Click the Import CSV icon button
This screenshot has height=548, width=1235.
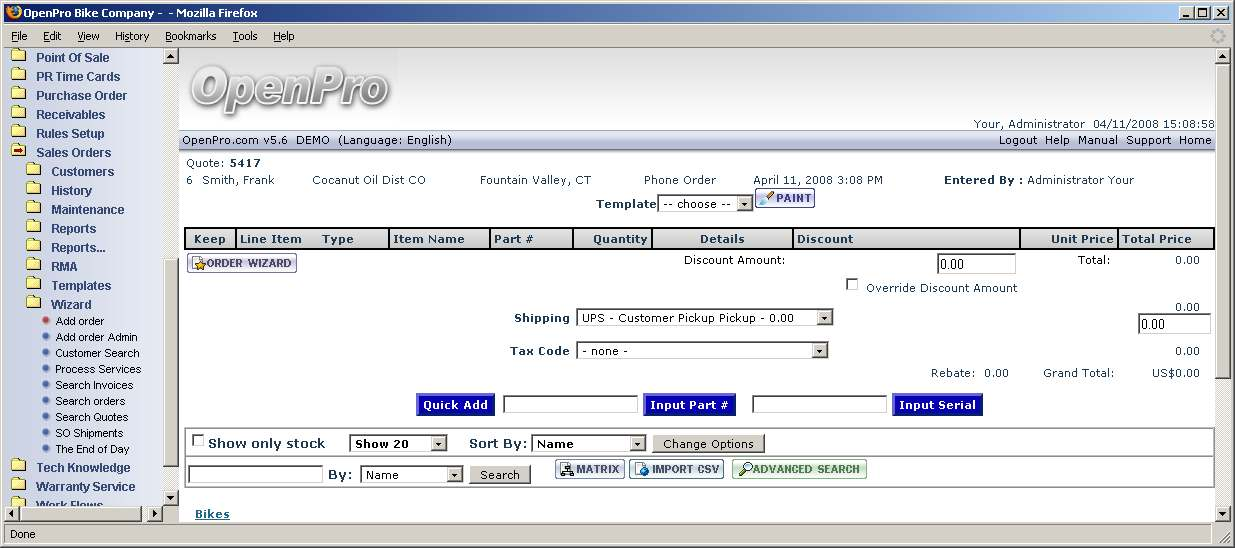(x=676, y=469)
